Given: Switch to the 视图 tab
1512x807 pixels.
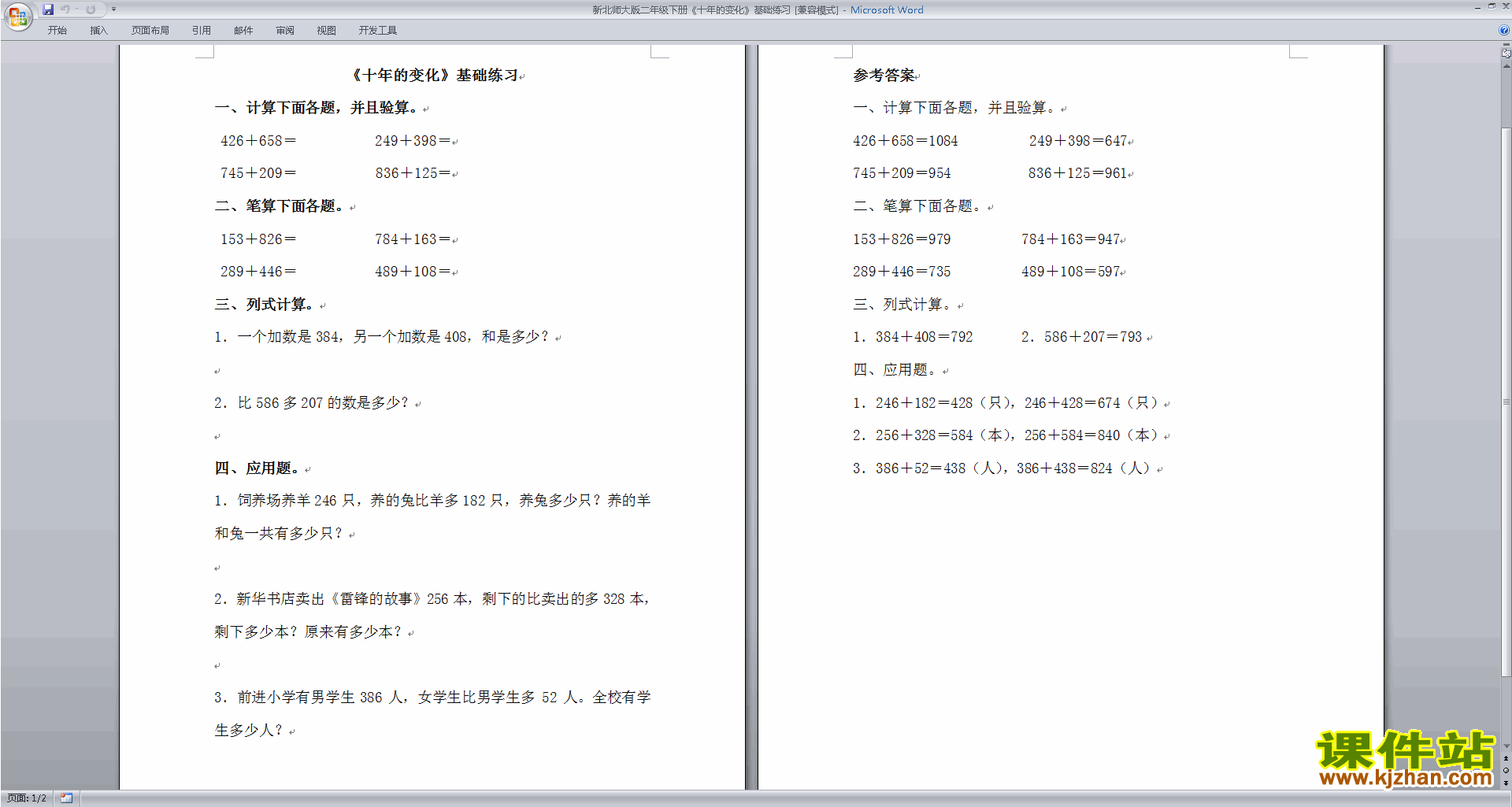Looking at the screenshot, I should [326, 31].
